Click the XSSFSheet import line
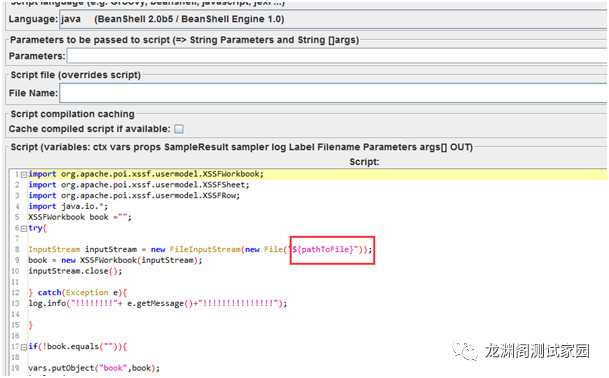Screen dimensions: 609x378 tap(139, 185)
